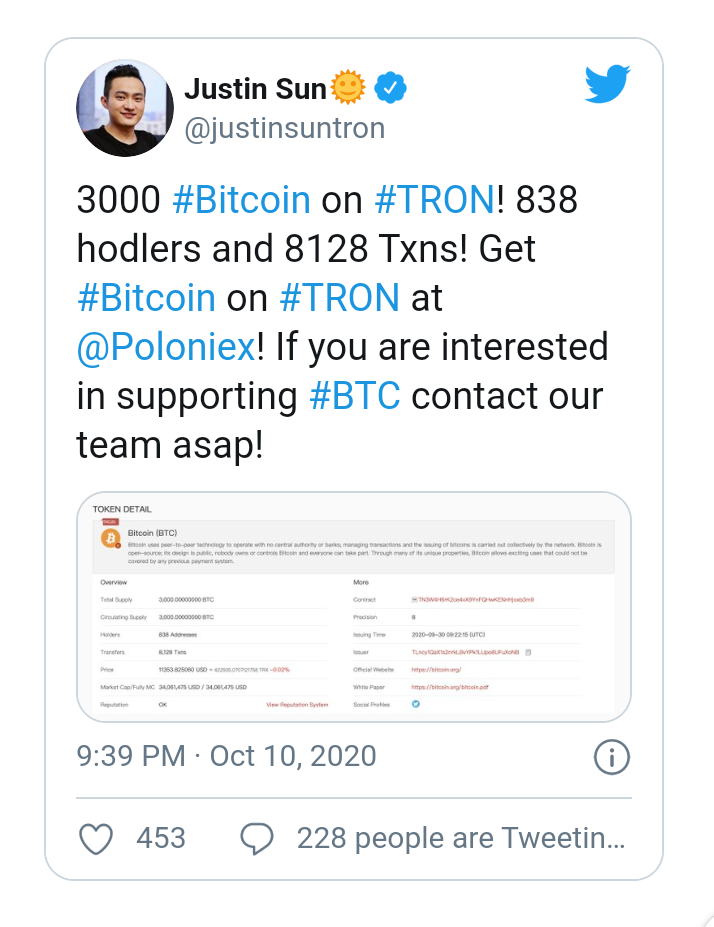
Task: Open "228 people are Tweeting" link
Action: coord(461,838)
